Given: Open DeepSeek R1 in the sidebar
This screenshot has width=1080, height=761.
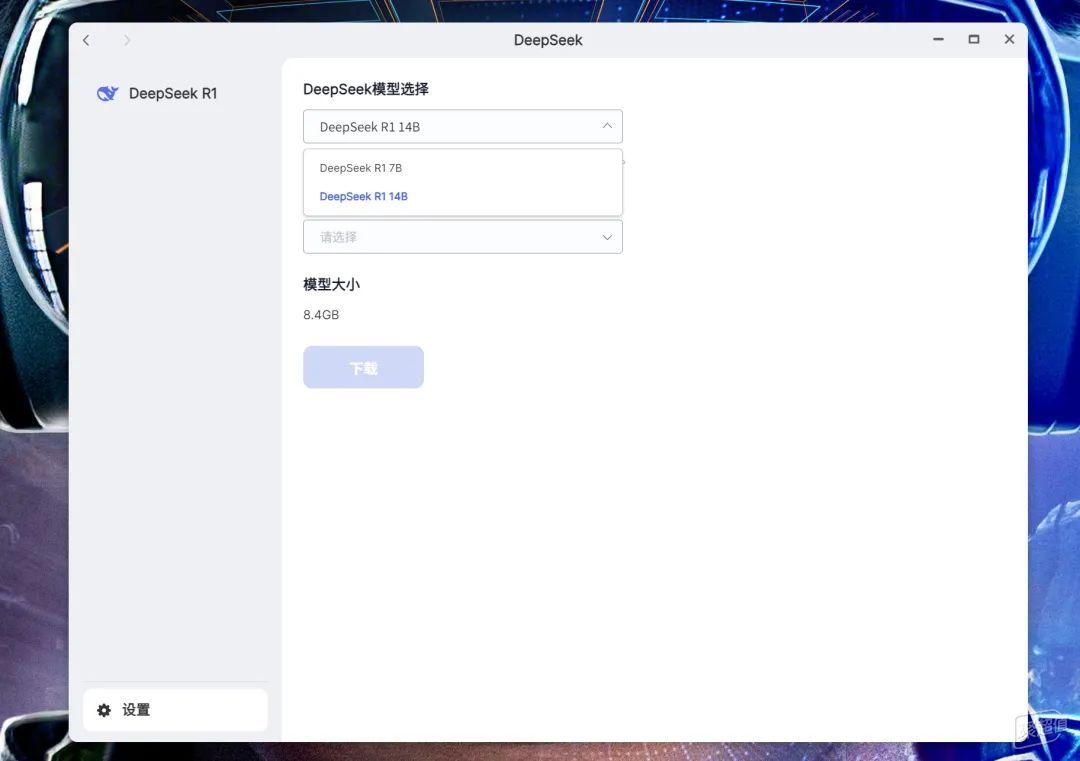Looking at the screenshot, I should click(x=173, y=93).
